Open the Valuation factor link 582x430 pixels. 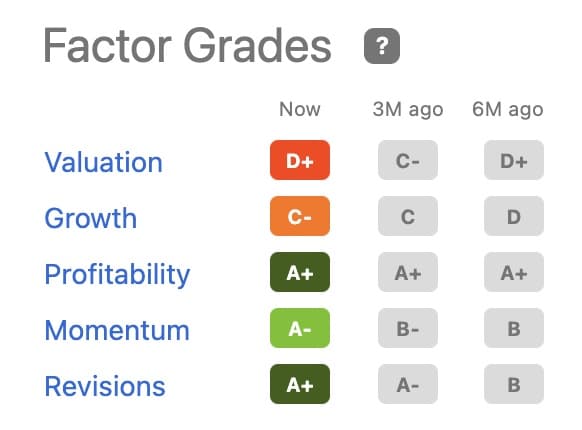104,162
